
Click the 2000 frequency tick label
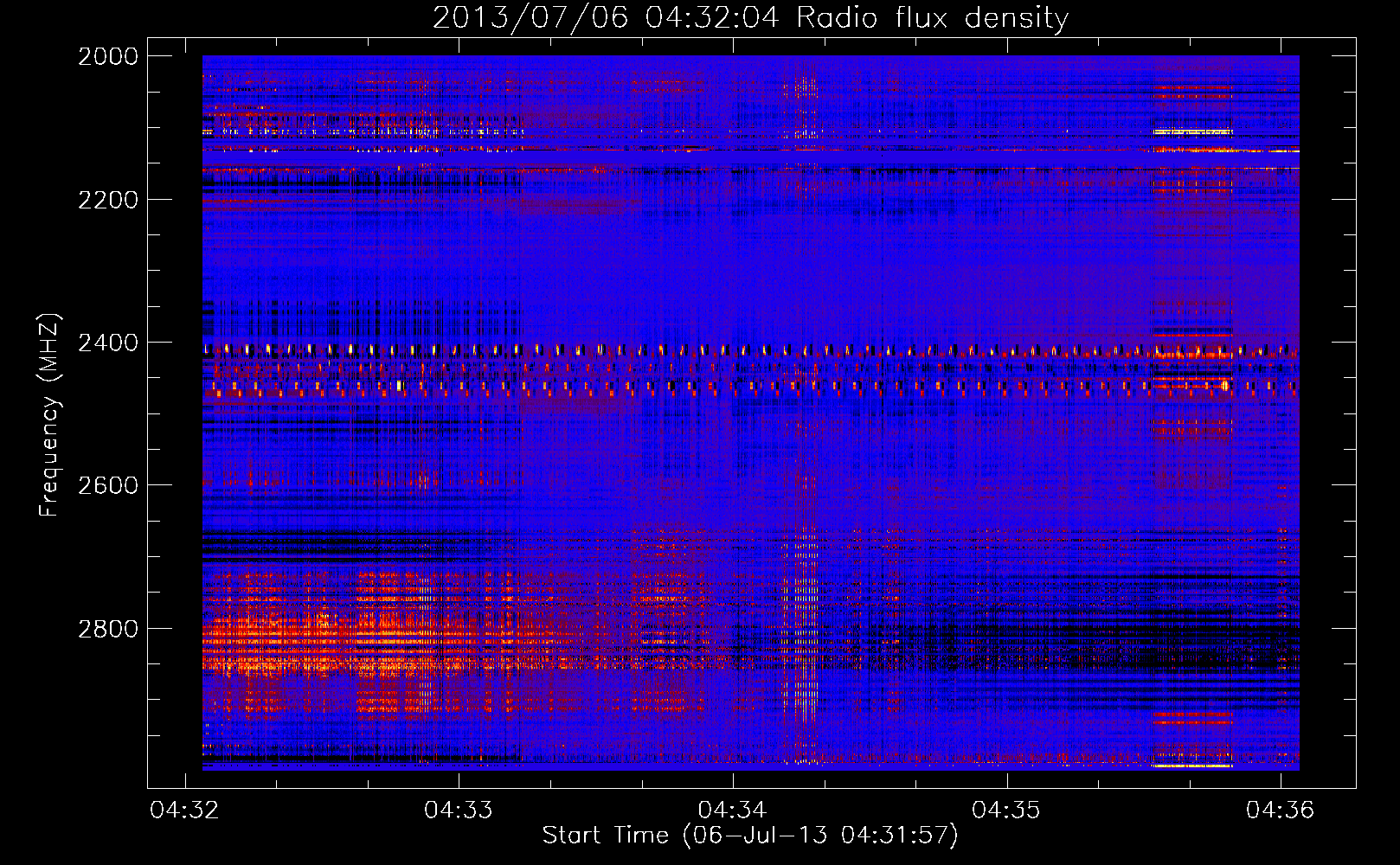pos(108,56)
